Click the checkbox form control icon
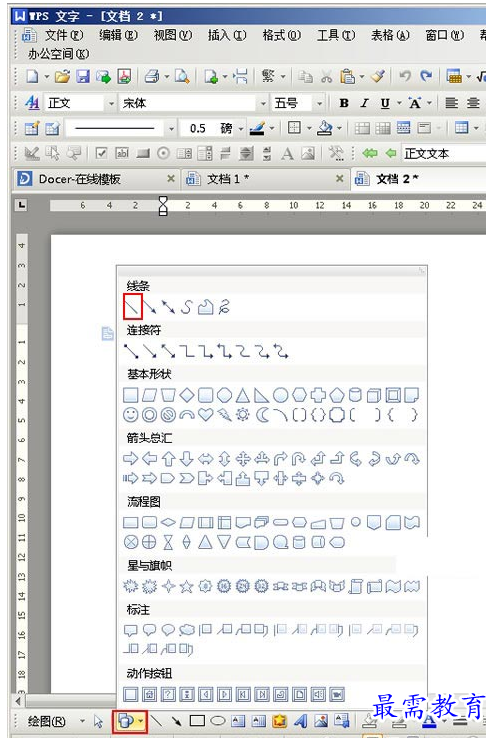The image size is (494, 738). click(101, 153)
